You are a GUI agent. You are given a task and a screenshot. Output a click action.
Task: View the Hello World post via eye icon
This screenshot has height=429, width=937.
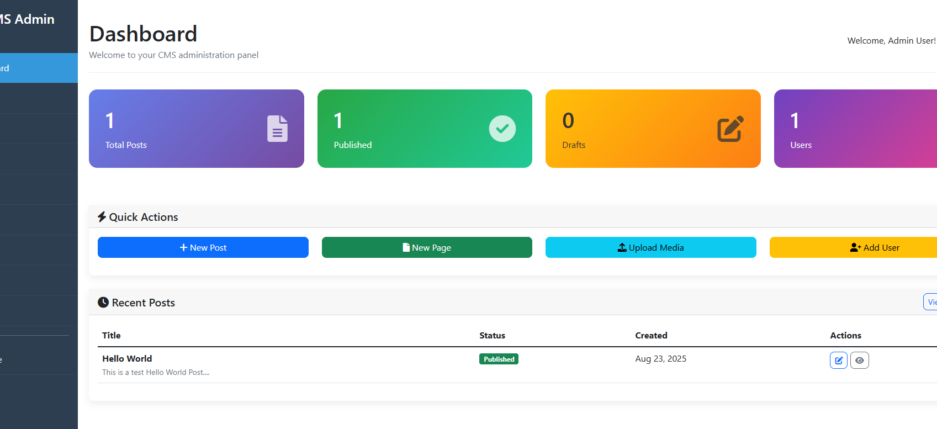click(x=860, y=360)
